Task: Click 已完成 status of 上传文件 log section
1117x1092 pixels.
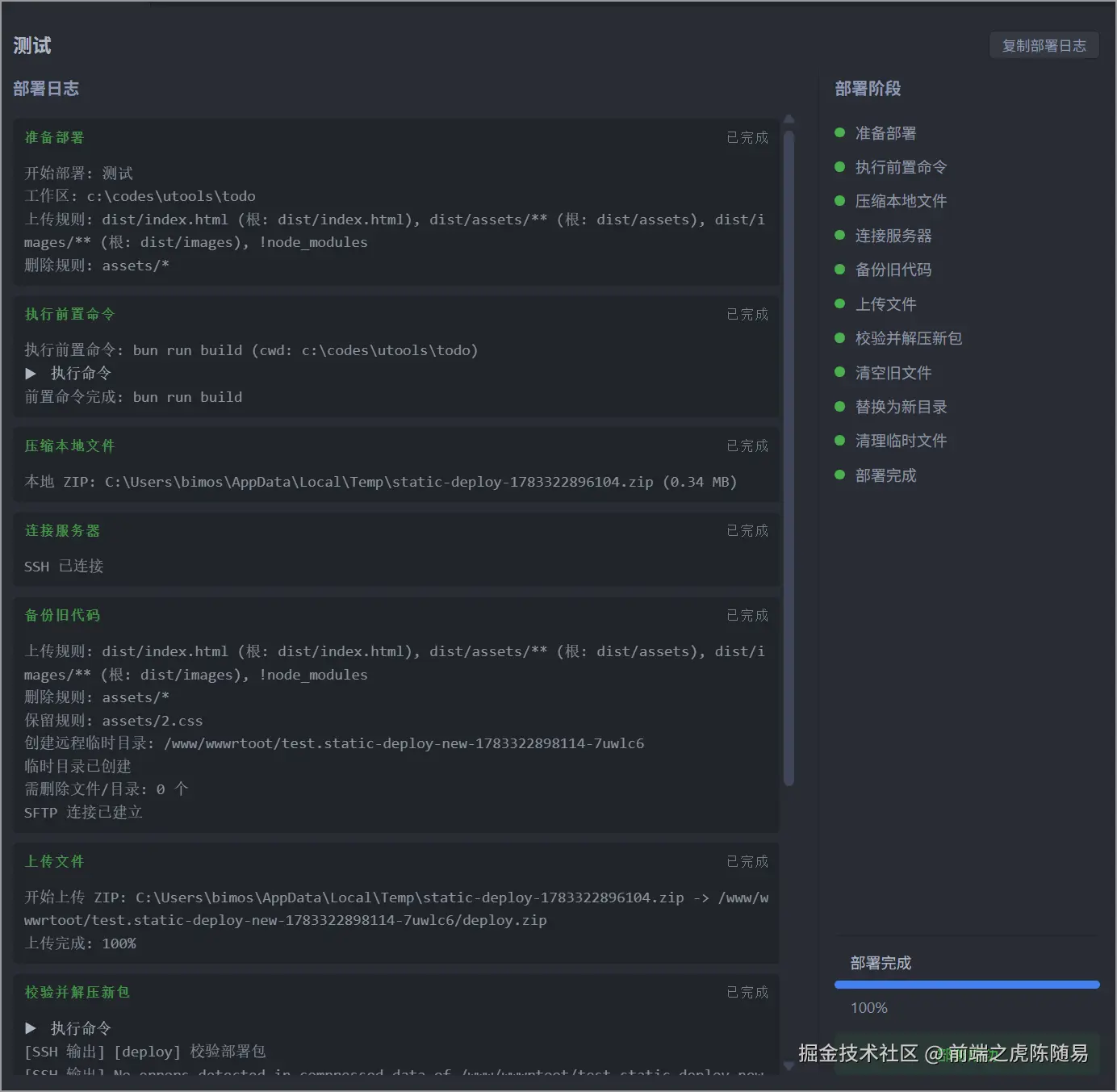Action: pyautogui.click(x=747, y=861)
